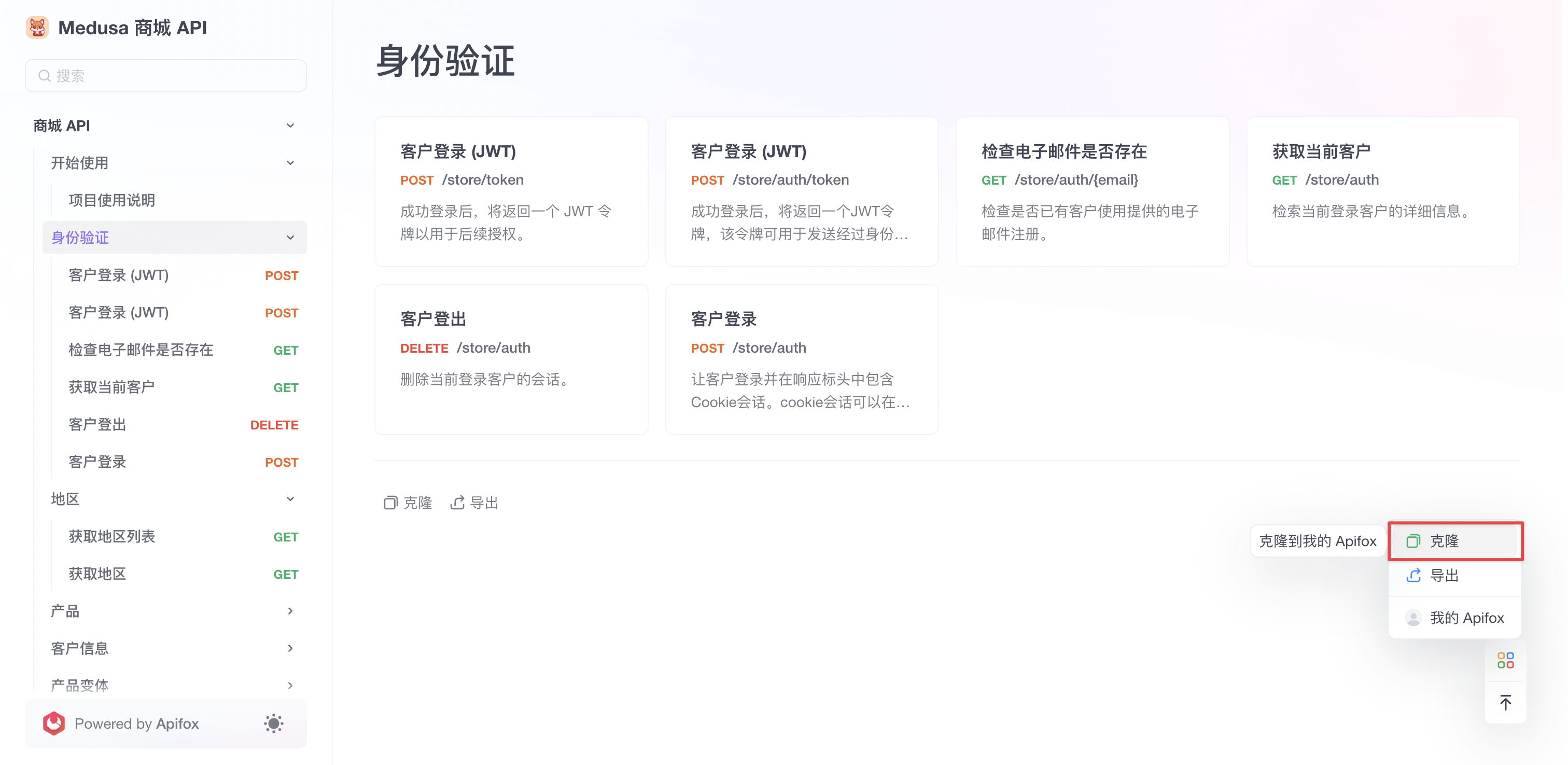Viewport: 1568px width, 765px height.
Task: Open the 检查电子邮件是否存在 endpoint card
Action: 1092,191
